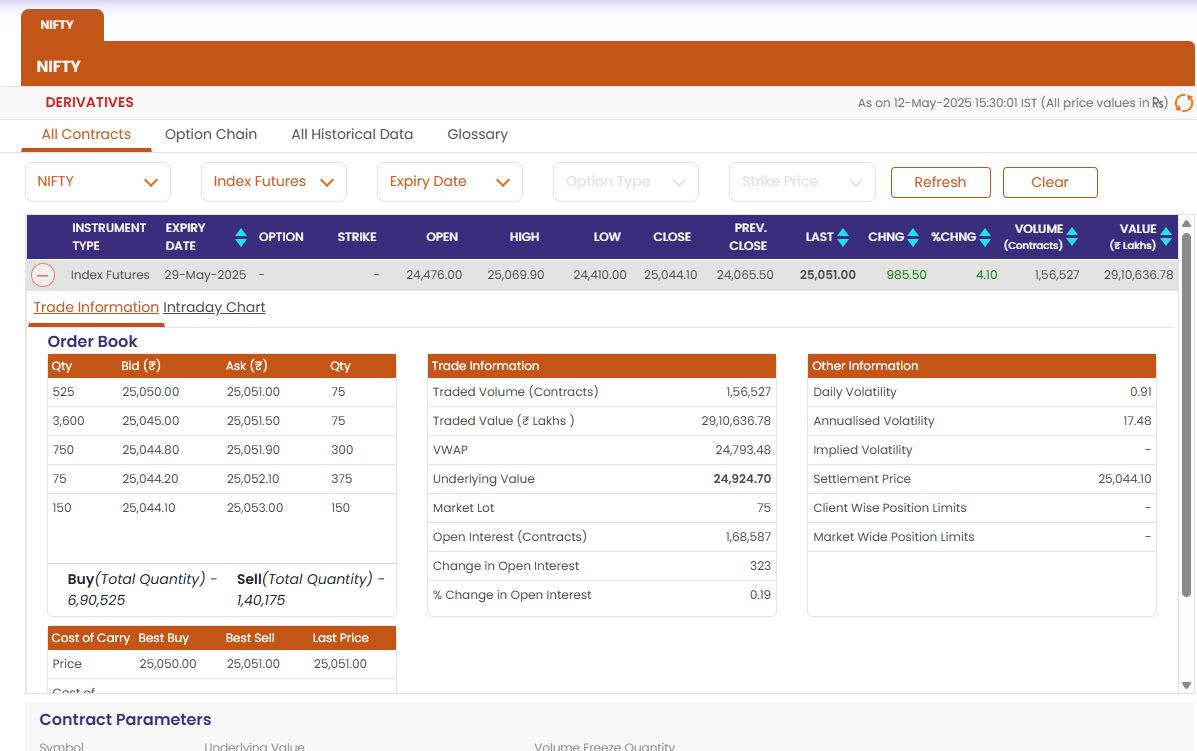The width and height of the screenshot is (1197, 751).
Task: Click the Annualised Volatility value 17.48
Action: pos(1137,421)
